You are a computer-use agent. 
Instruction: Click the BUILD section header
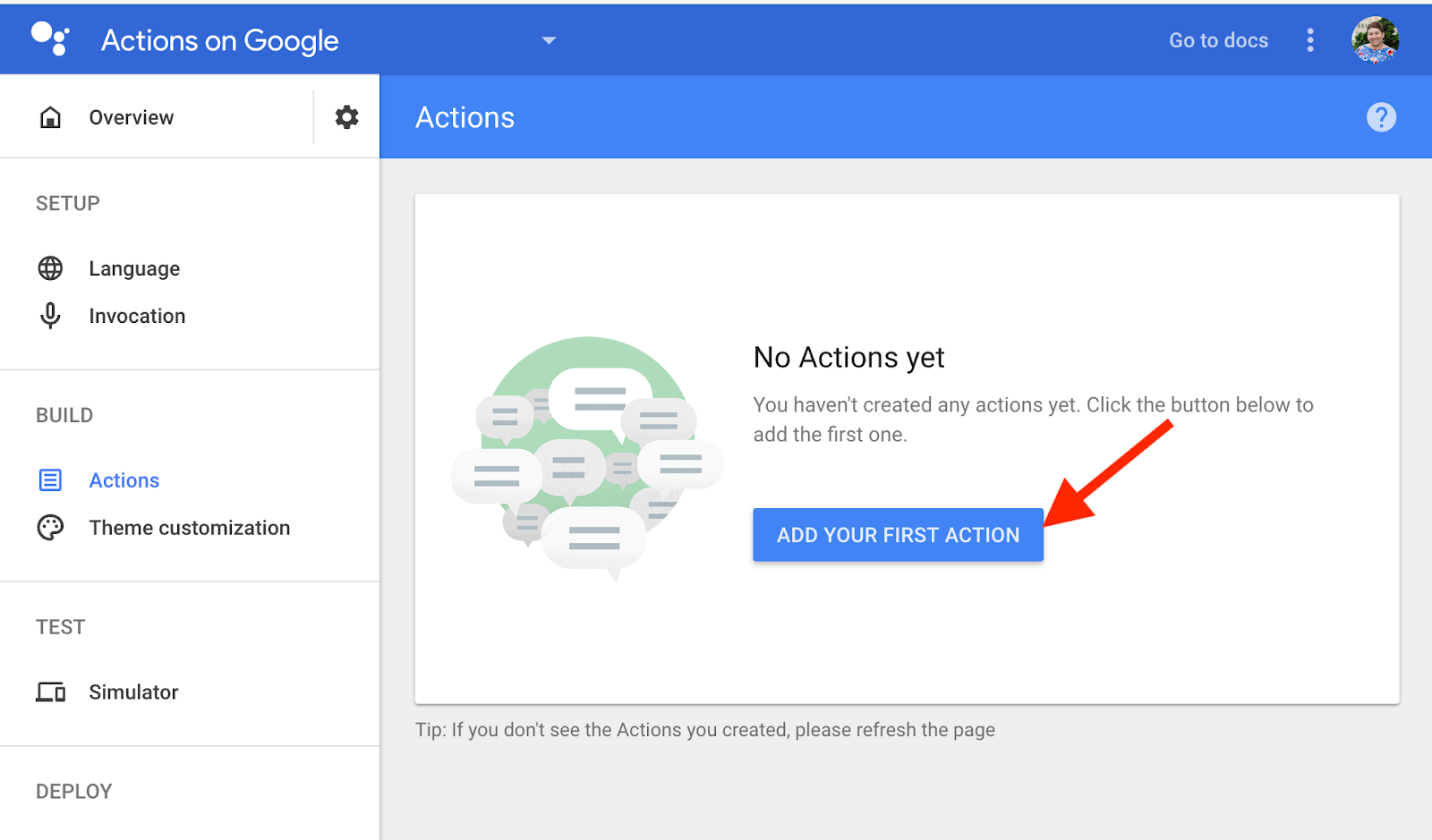click(64, 415)
